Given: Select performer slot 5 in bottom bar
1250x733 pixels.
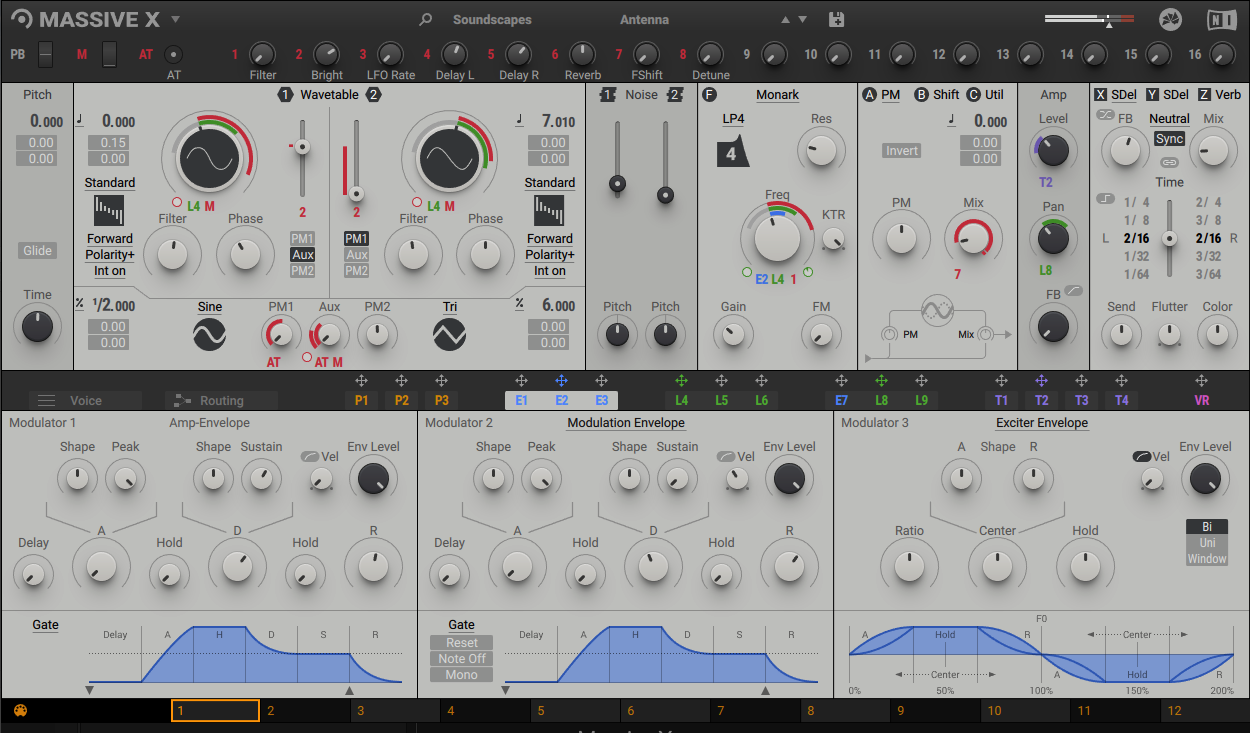Looking at the screenshot, I should click(575, 711).
